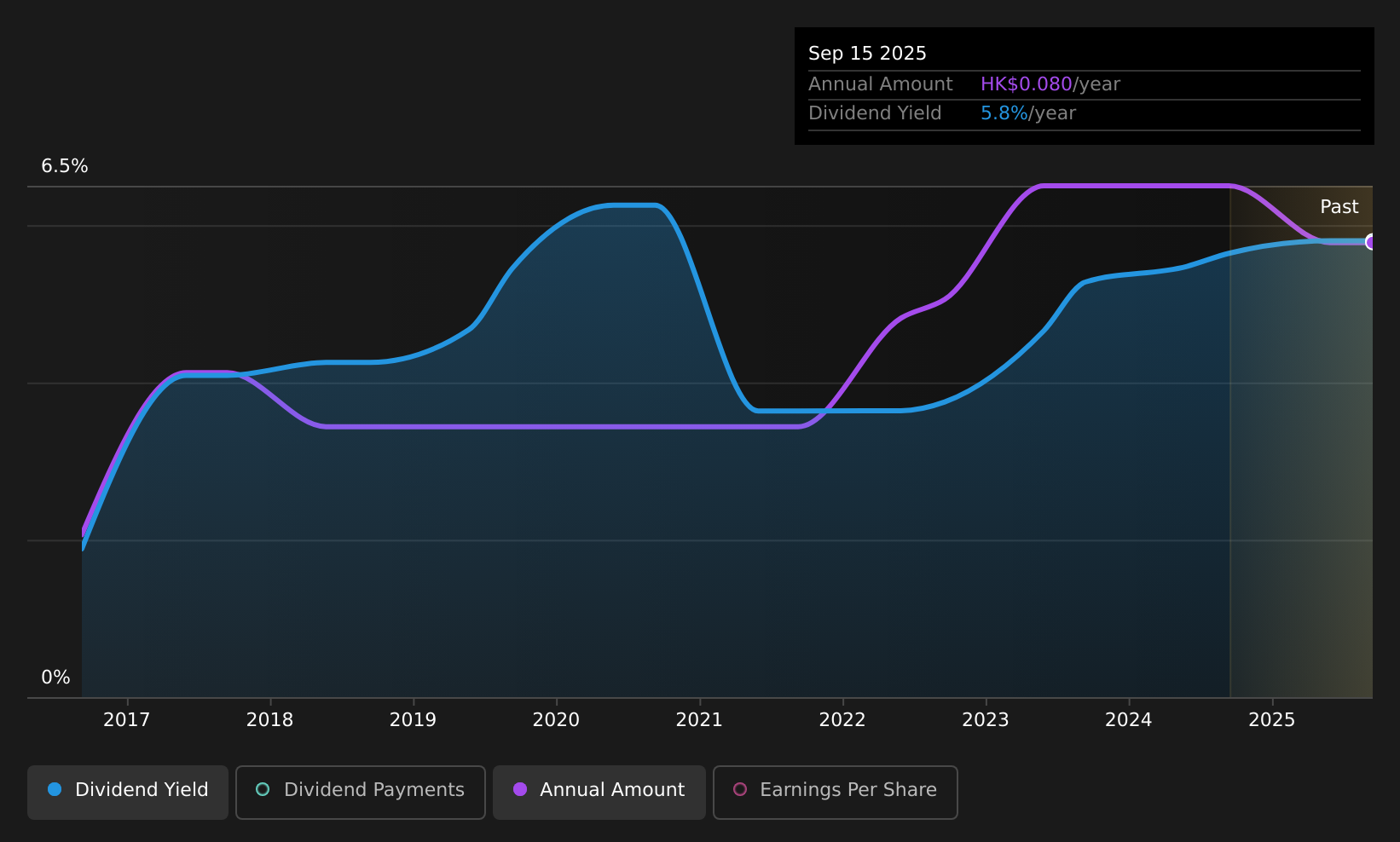Click the Past region label

coord(1339,207)
